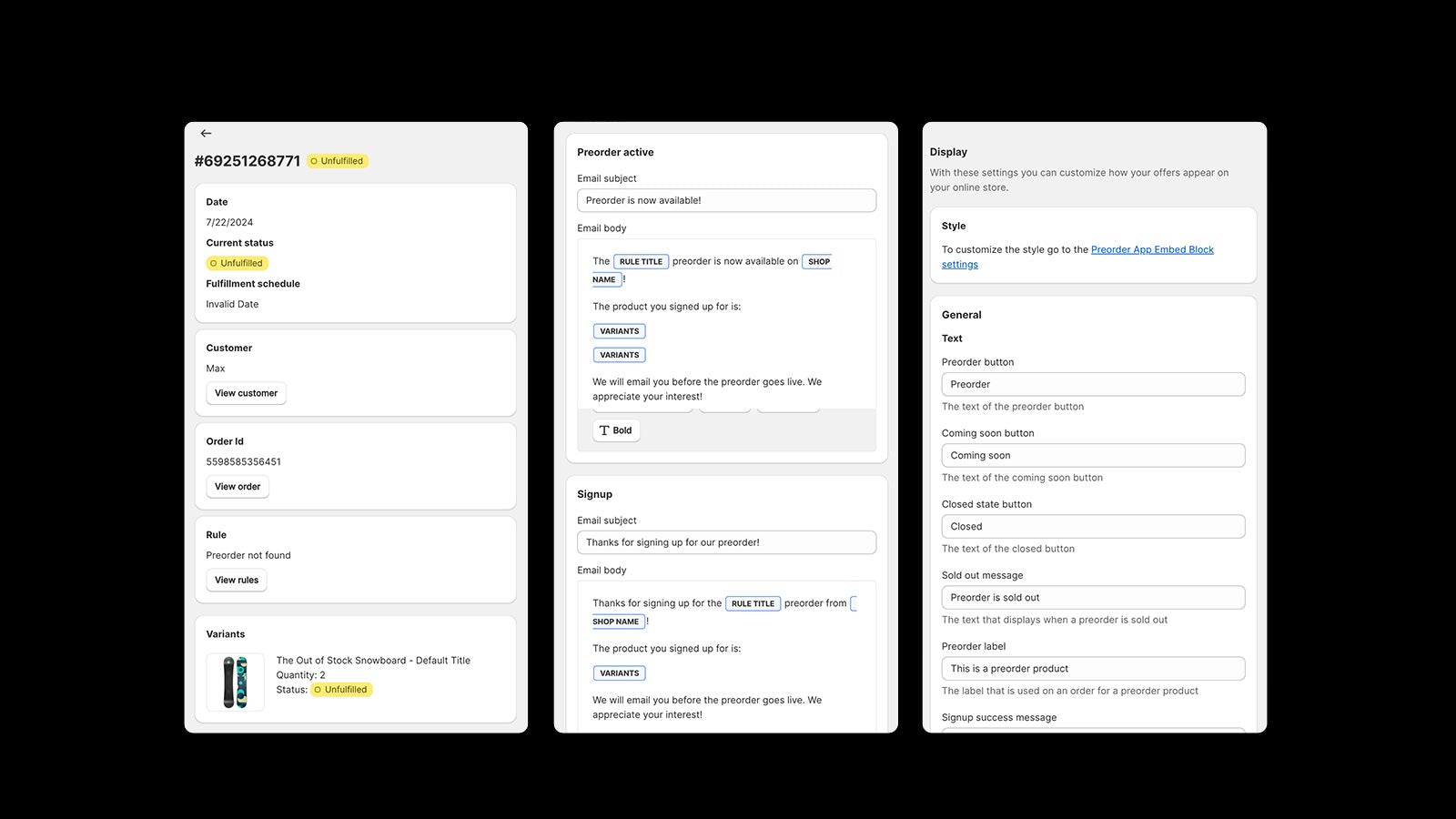Edit the Preorder active email subject field
The width and height of the screenshot is (1456, 819).
(726, 200)
